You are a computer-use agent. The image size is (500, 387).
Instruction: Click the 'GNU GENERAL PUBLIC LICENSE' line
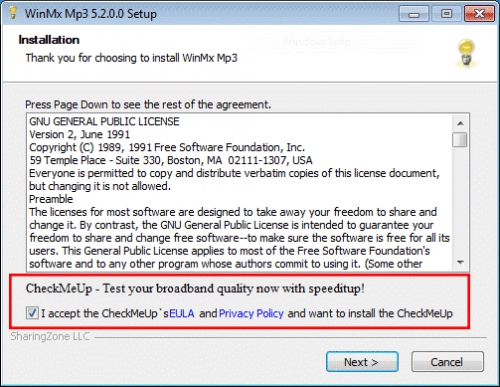point(104,121)
